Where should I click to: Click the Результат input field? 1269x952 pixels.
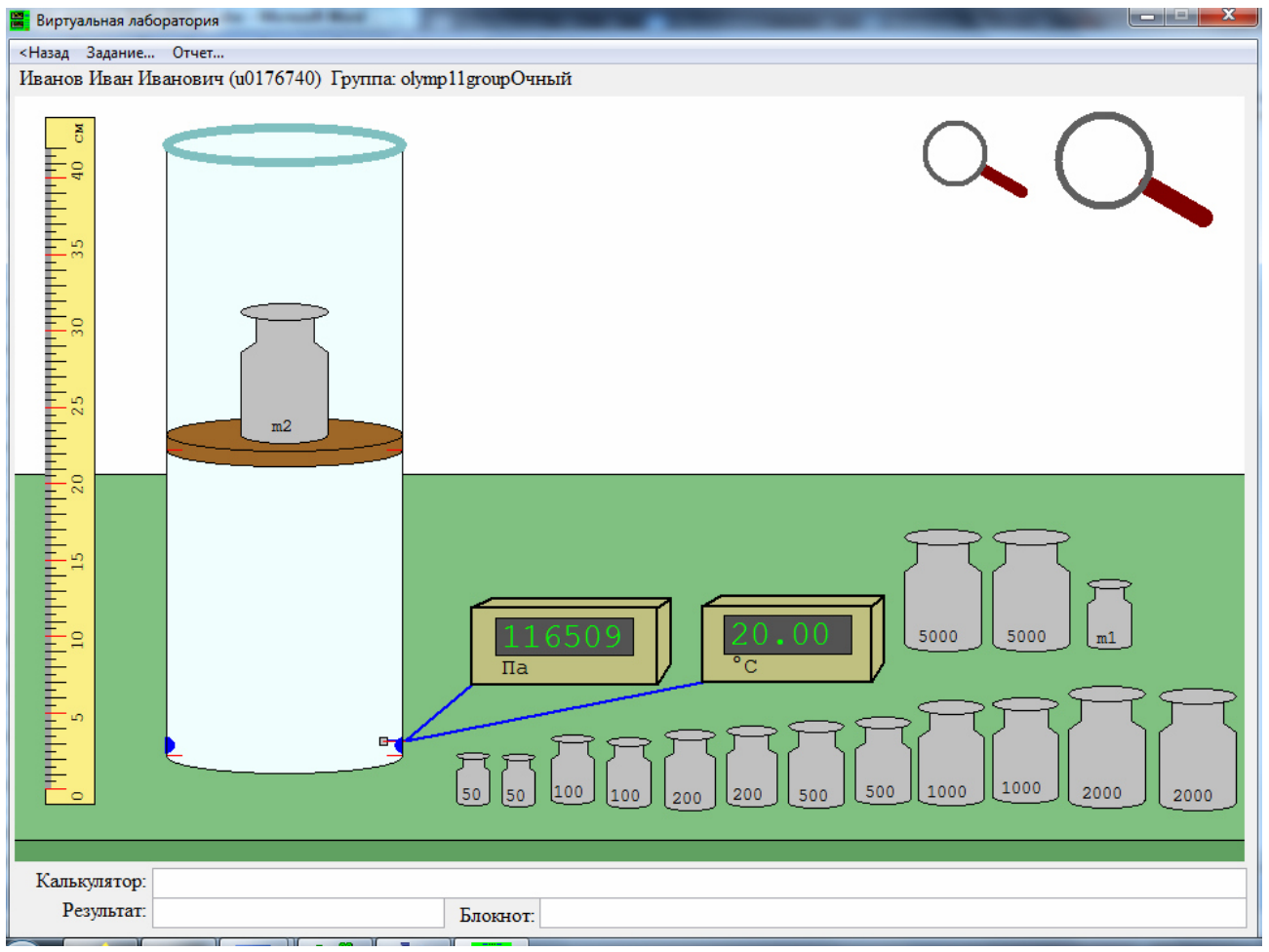tap(298, 913)
